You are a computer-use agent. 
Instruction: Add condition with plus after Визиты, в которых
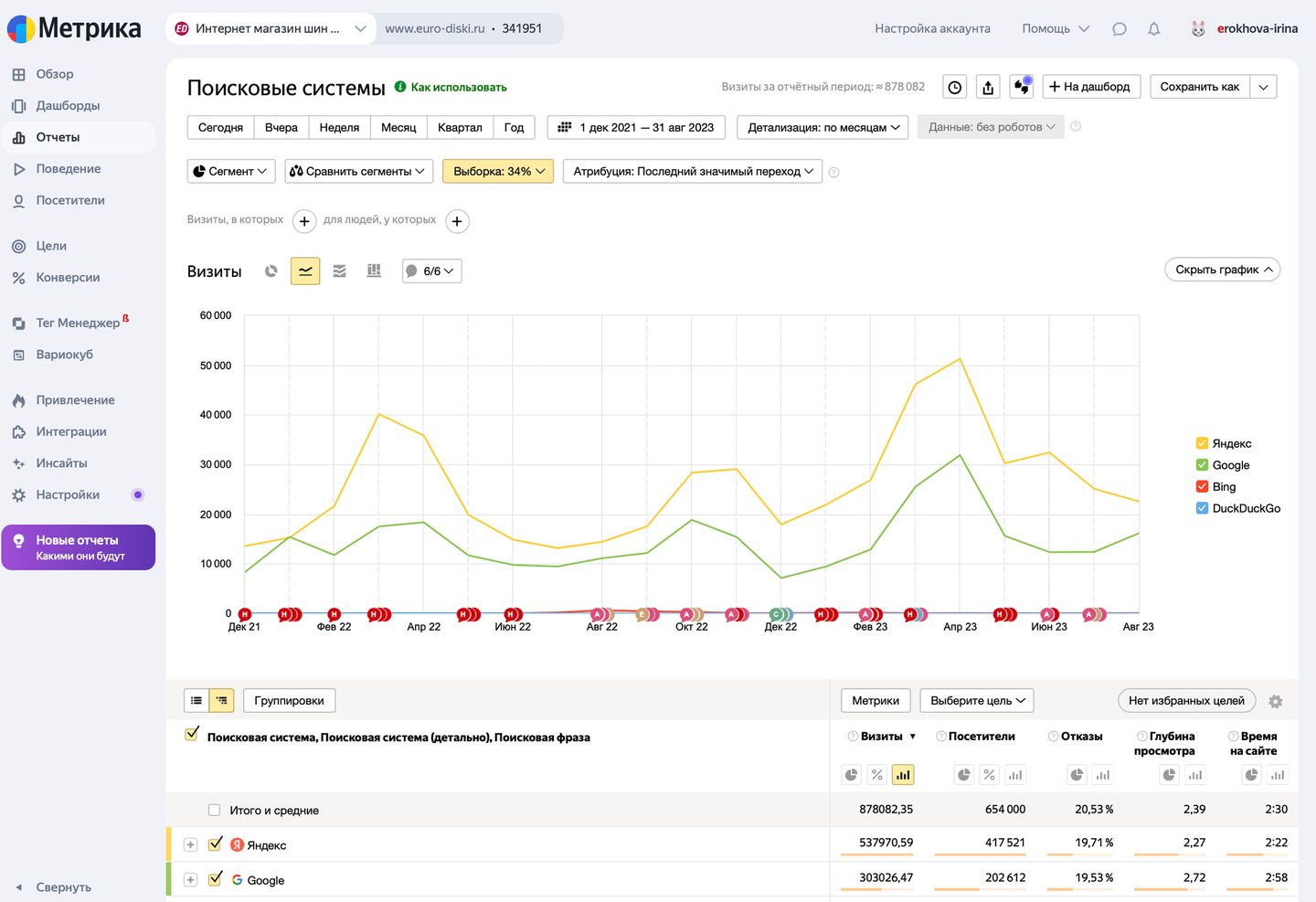(x=304, y=221)
